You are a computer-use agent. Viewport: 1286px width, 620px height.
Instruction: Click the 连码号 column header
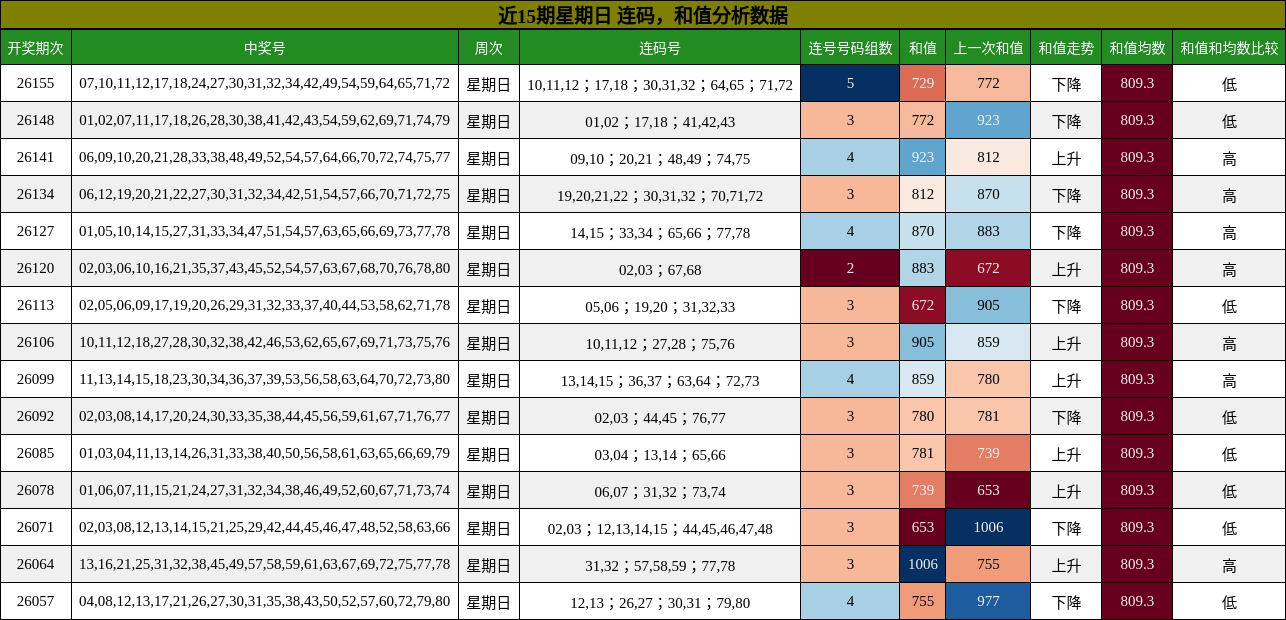pos(660,47)
